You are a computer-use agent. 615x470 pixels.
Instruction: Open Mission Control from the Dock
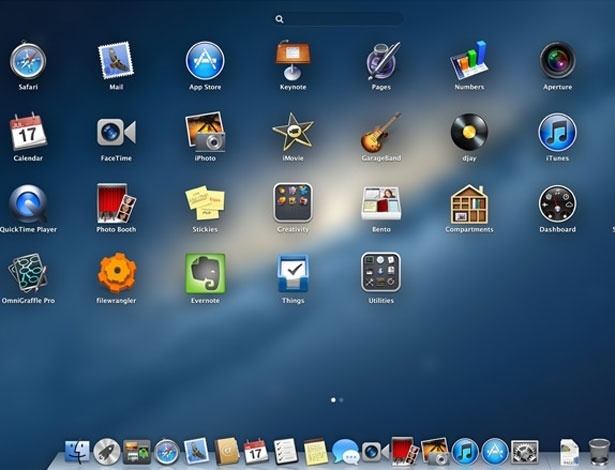(x=136, y=452)
